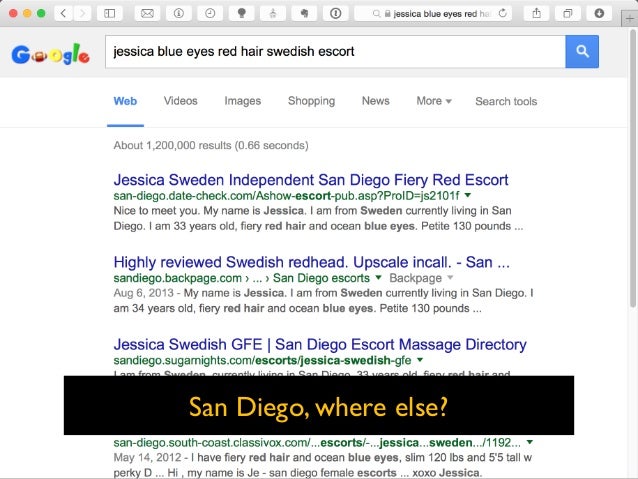Open 'Jessica Swedish GFE' directory result
Screen dimensions: 638x479
point(320,345)
